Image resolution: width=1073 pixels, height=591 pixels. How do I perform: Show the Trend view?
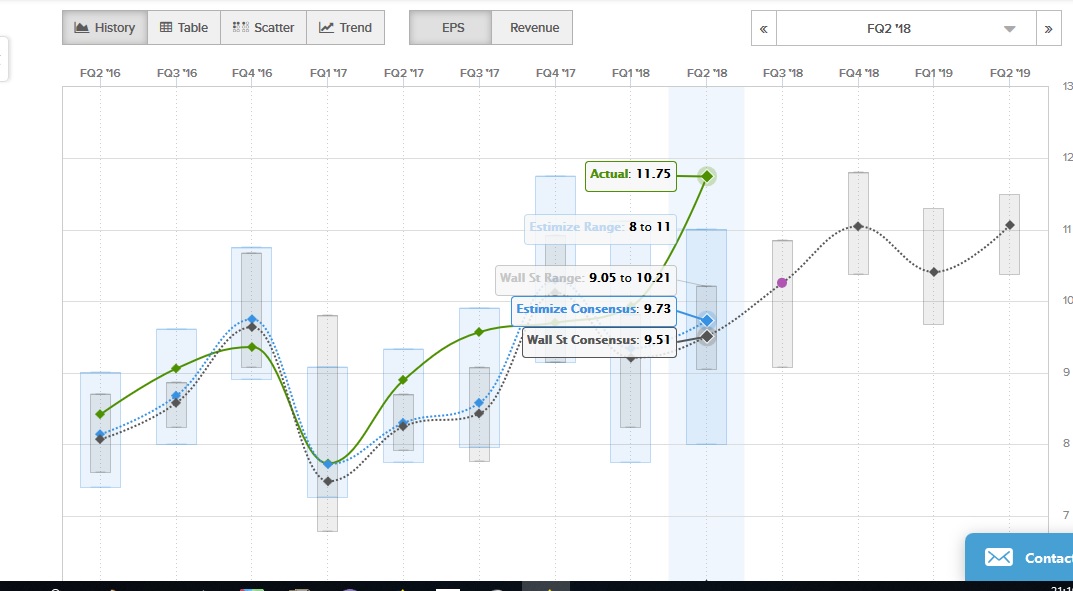345,28
